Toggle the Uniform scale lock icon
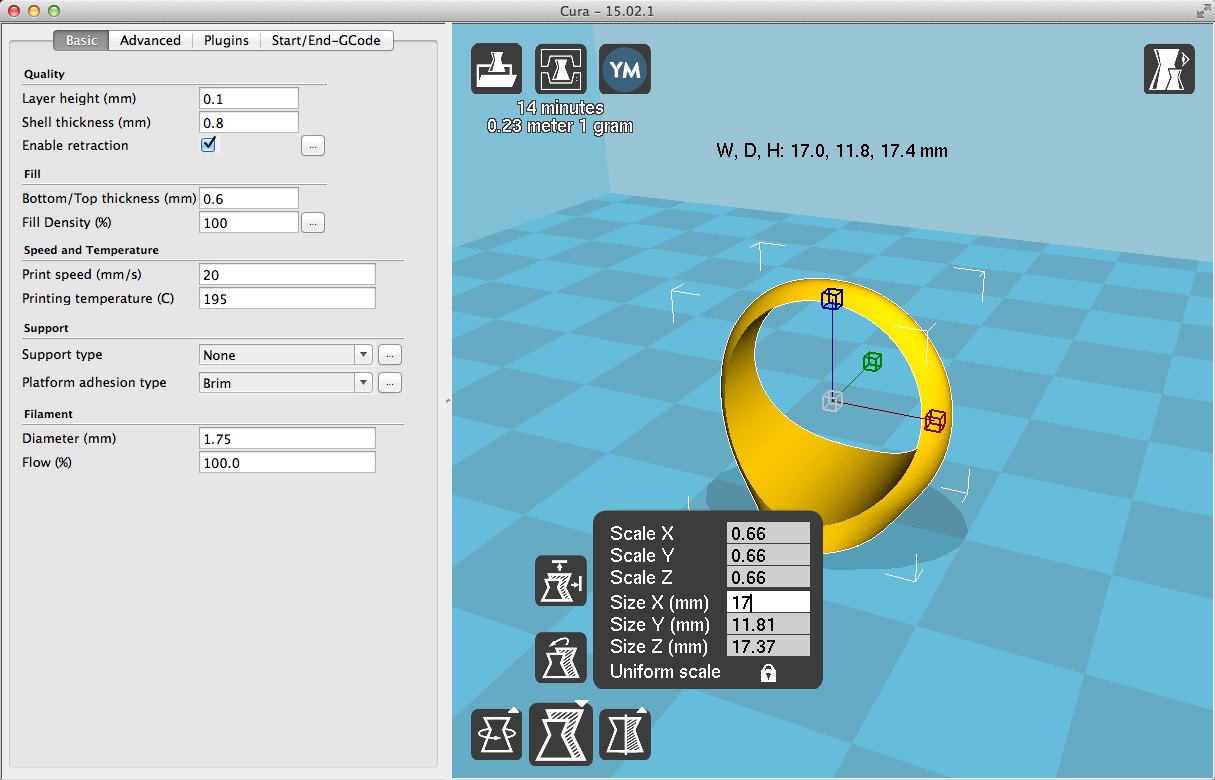The height and width of the screenshot is (780, 1215). click(768, 673)
